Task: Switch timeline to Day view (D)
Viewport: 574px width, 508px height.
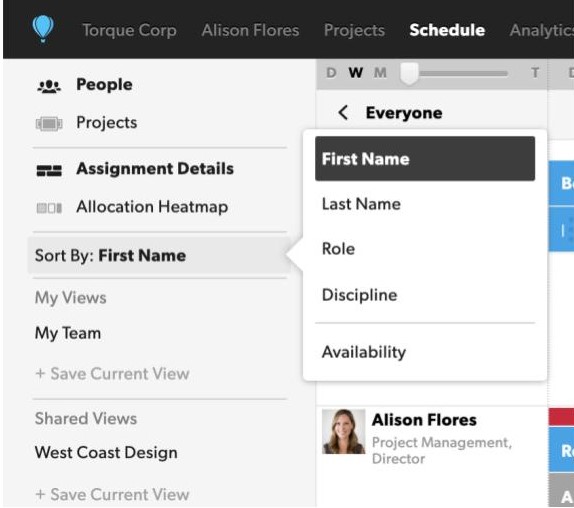Action: tap(331, 72)
